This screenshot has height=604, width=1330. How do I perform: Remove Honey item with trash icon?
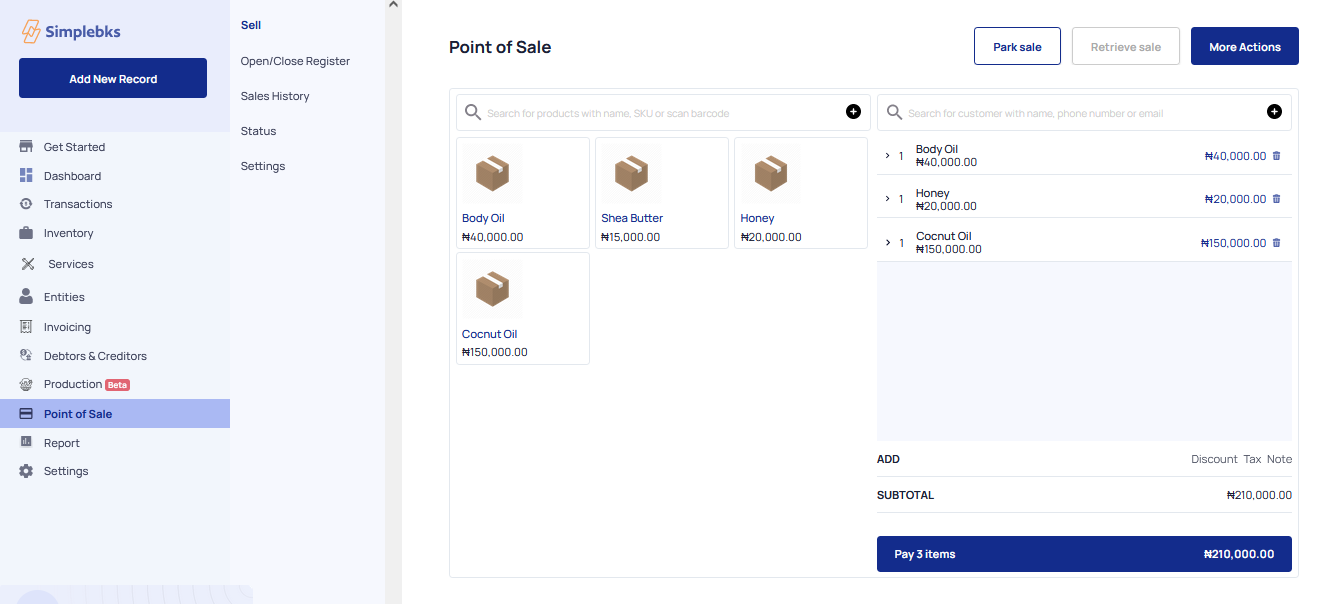pyautogui.click(x=1276, y=199)
